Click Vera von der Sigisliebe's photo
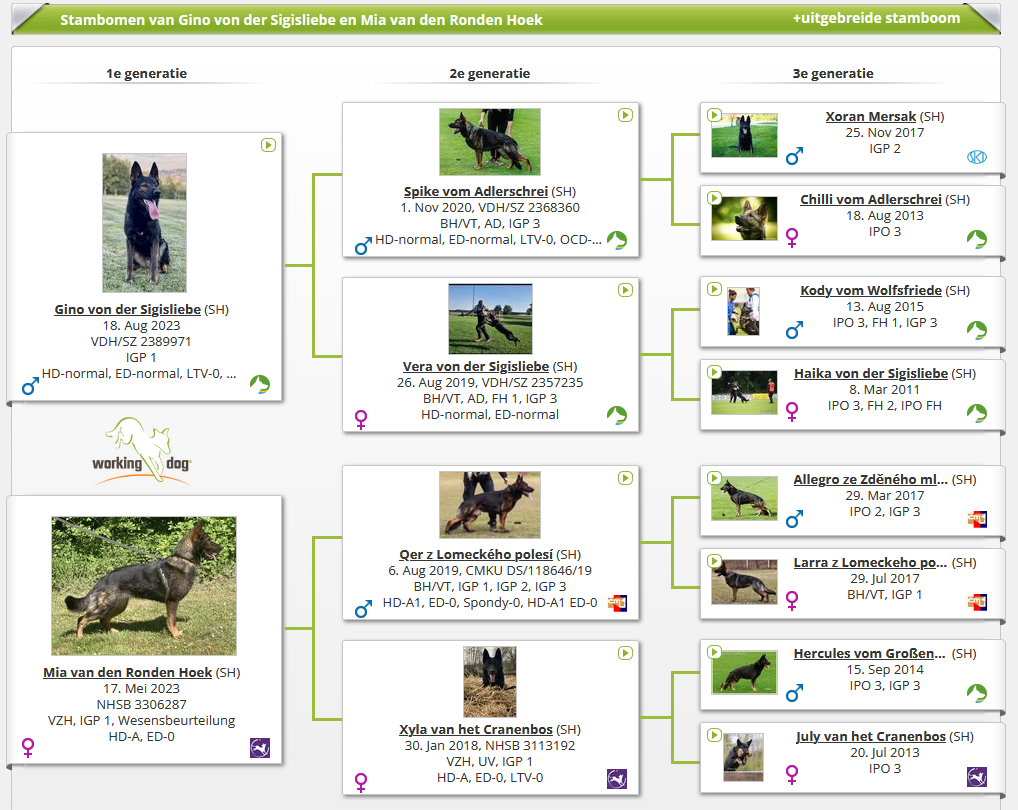The height and width of the screenshot is (810, 1018). point(490,319)
